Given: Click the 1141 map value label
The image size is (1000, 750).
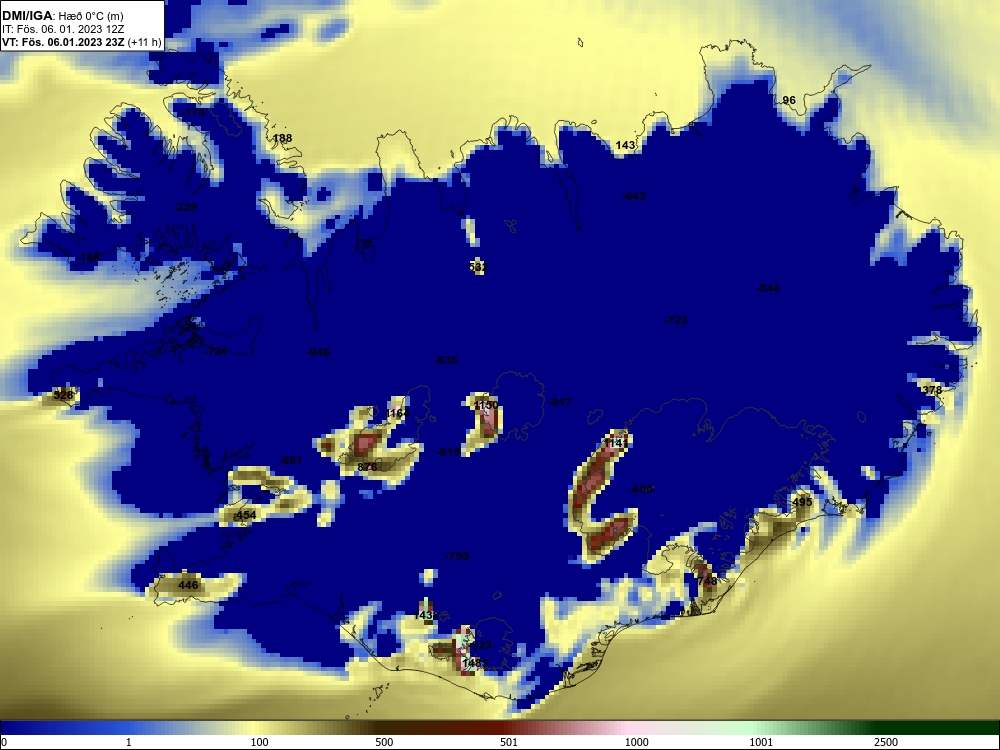Looking at the screenshot, I should [615, 443].
